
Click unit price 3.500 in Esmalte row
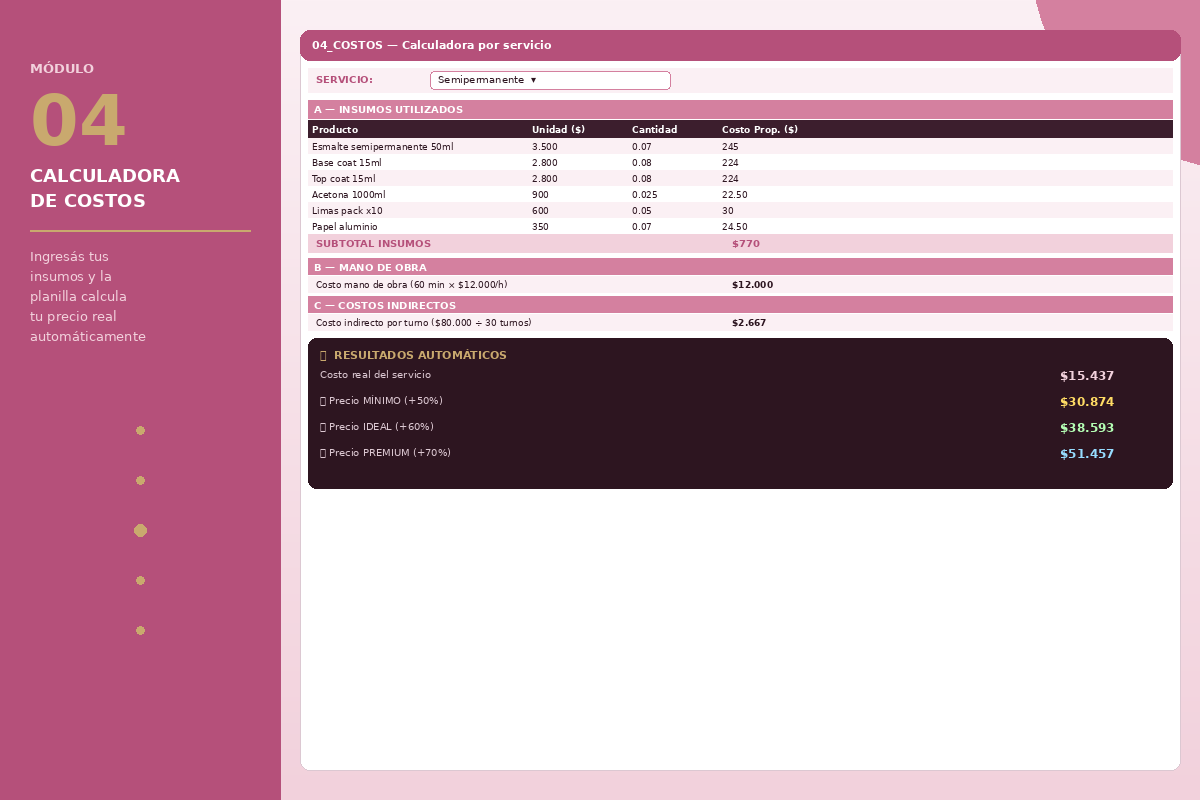point(545,147)
